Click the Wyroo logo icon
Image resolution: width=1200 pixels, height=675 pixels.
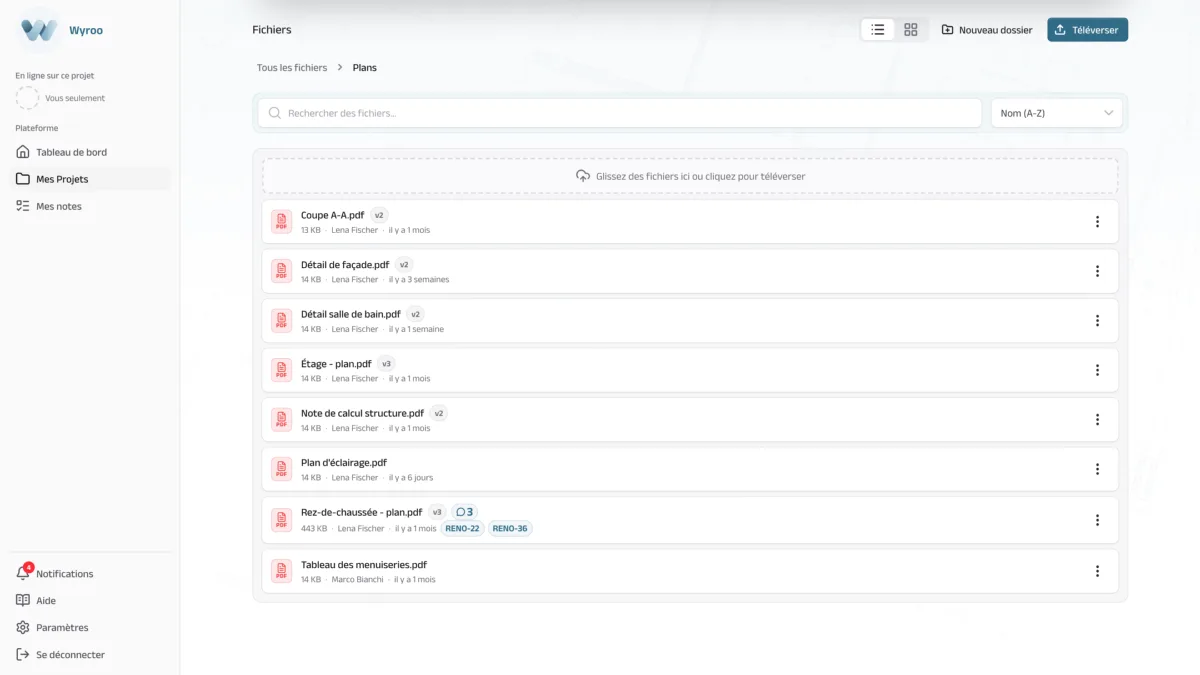[x=39, y=30]
